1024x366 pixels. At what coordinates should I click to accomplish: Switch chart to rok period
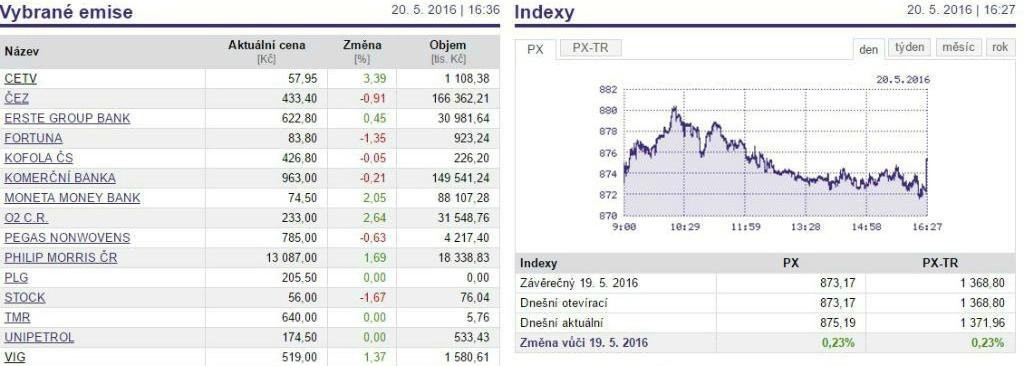[1000, 48]
